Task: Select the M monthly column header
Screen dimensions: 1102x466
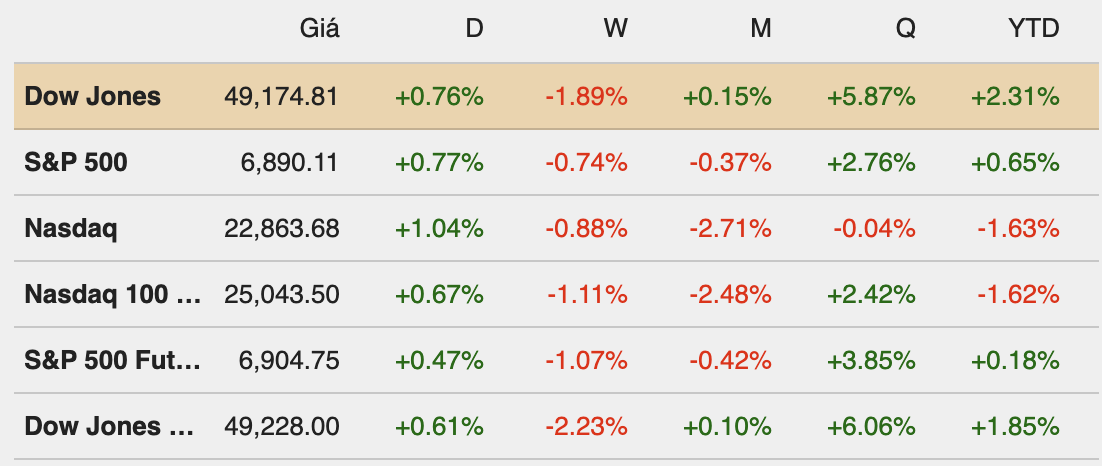Action: (x=761, y=29)
